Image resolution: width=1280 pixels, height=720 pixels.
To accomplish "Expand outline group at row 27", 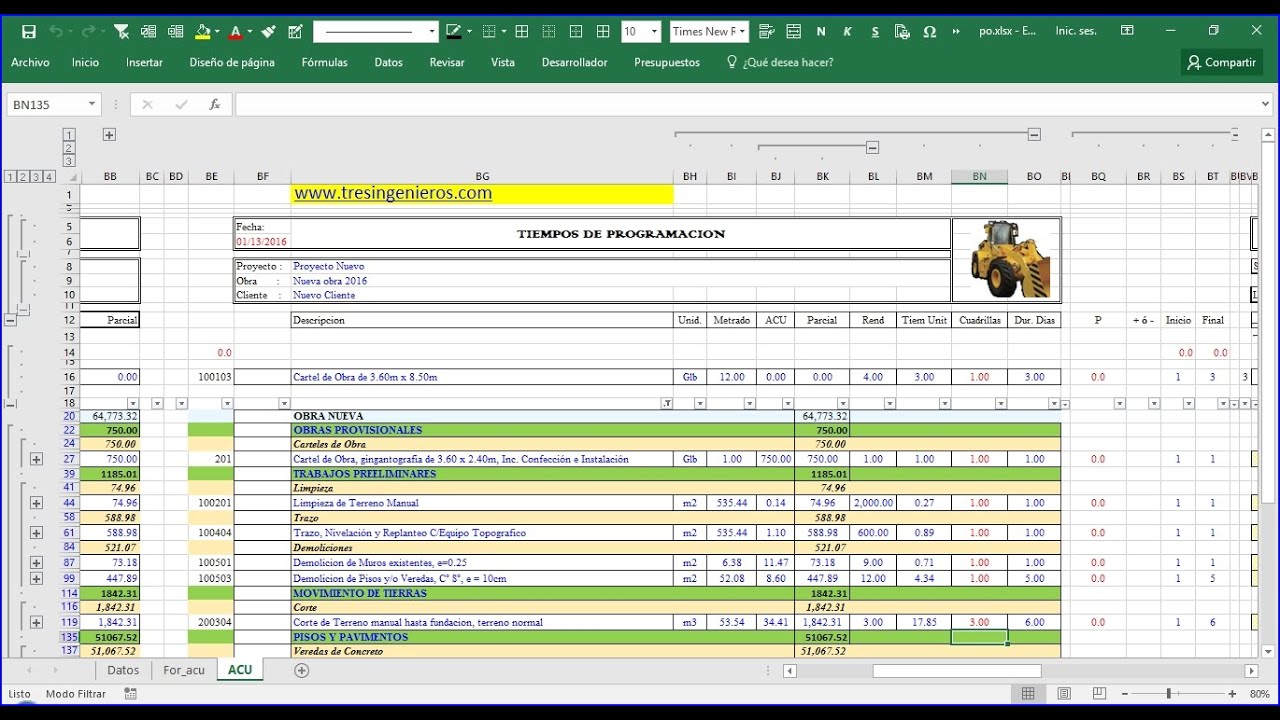I will (x=37, y=459).
